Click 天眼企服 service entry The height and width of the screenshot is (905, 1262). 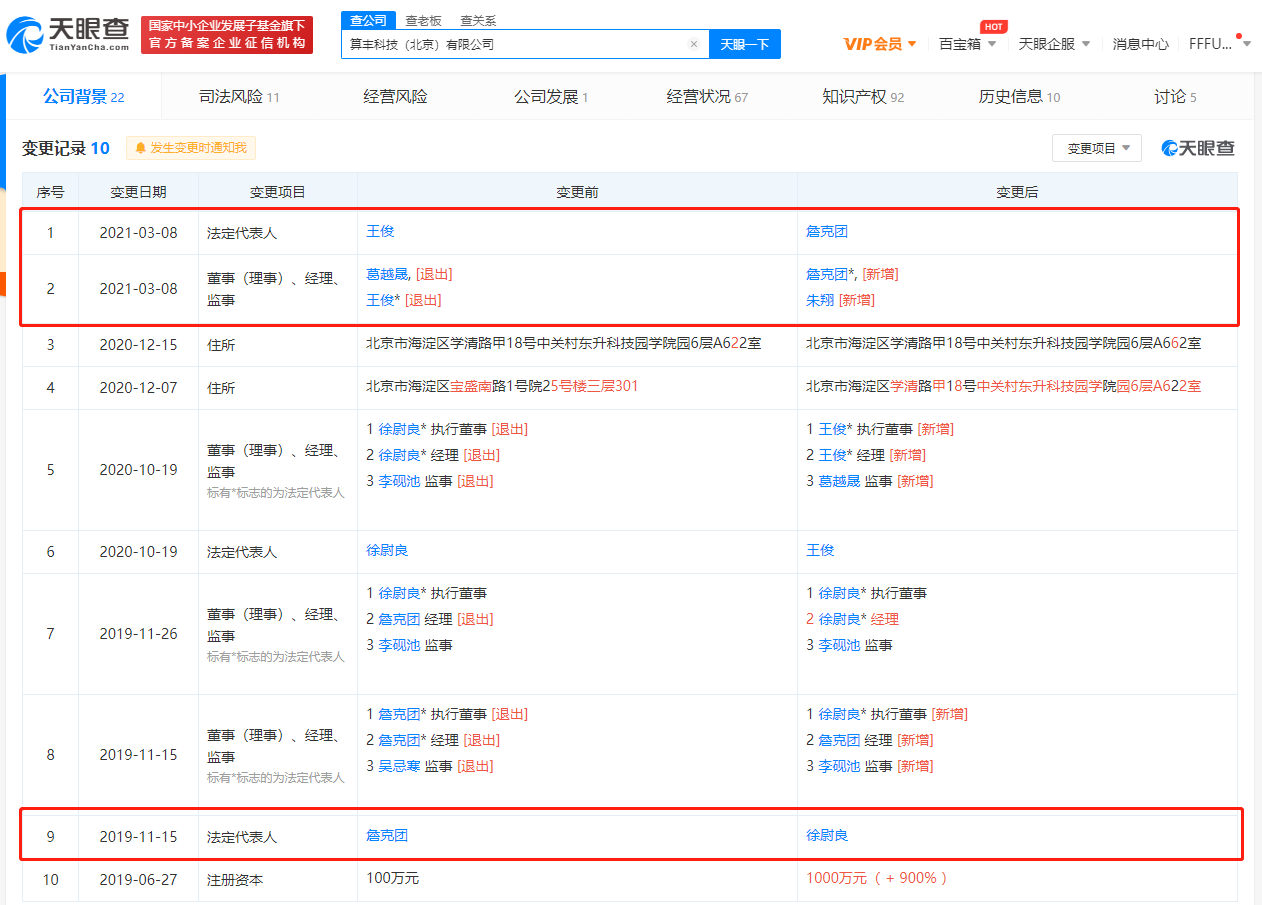pyautogui.click(x=1046, y=45)
